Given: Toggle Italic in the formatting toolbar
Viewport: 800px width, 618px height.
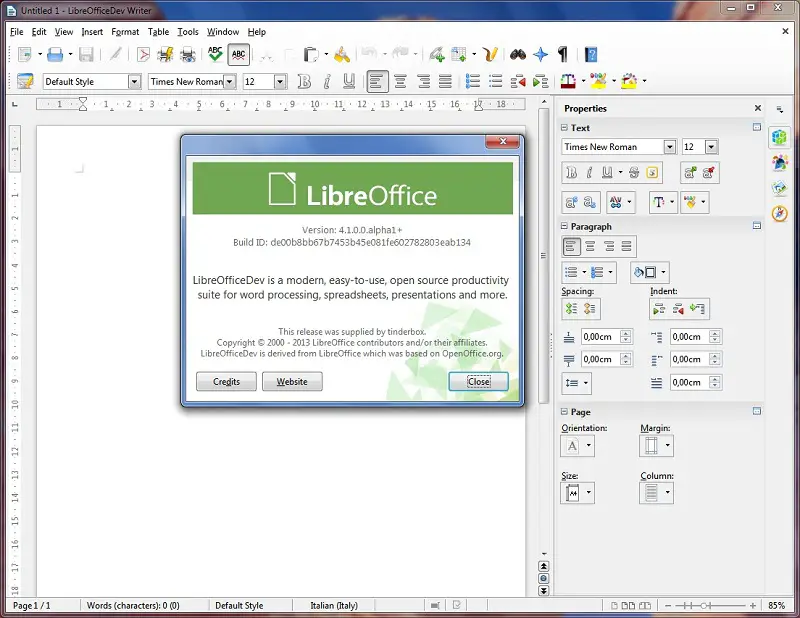Looking at the screenshot, I should point(327,81).
